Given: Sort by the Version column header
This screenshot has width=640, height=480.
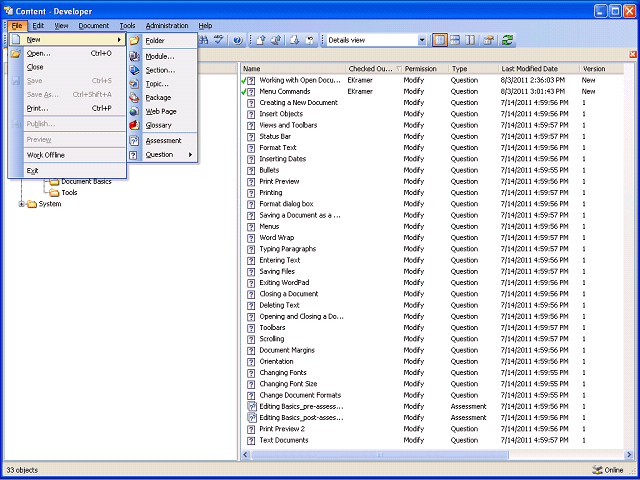Looking at the screenshot, I should pos(602,69).
